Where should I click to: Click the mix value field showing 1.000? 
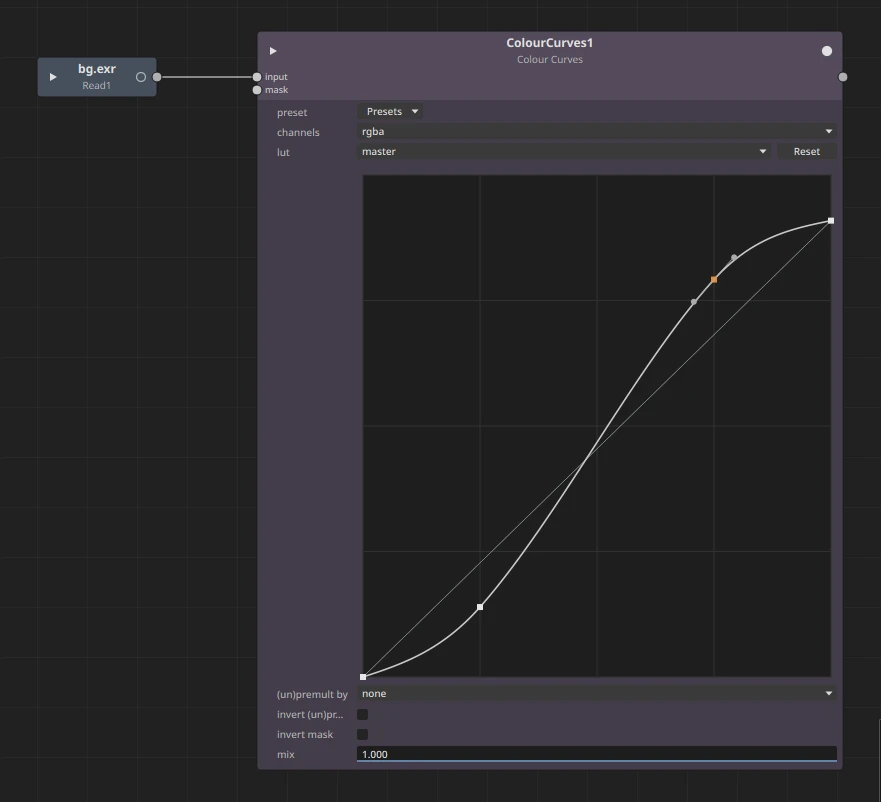[x=597, y=754]
